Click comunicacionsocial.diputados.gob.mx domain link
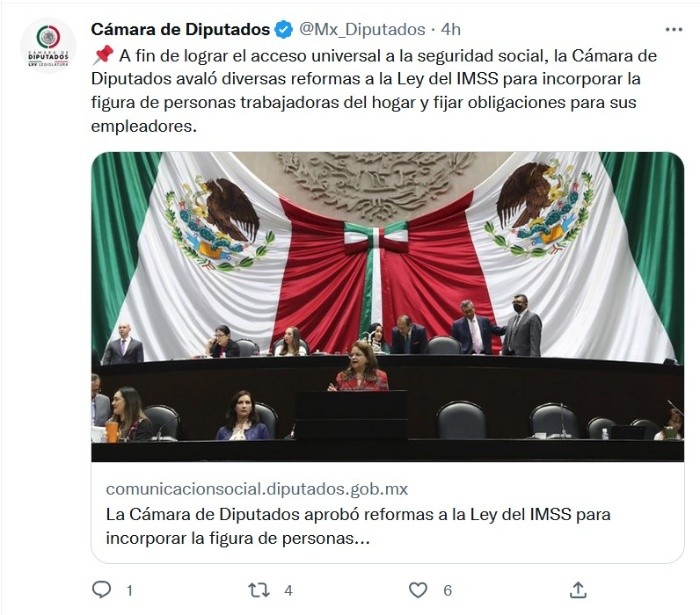This screenshot has width=700, height=615. pos(257,489)
